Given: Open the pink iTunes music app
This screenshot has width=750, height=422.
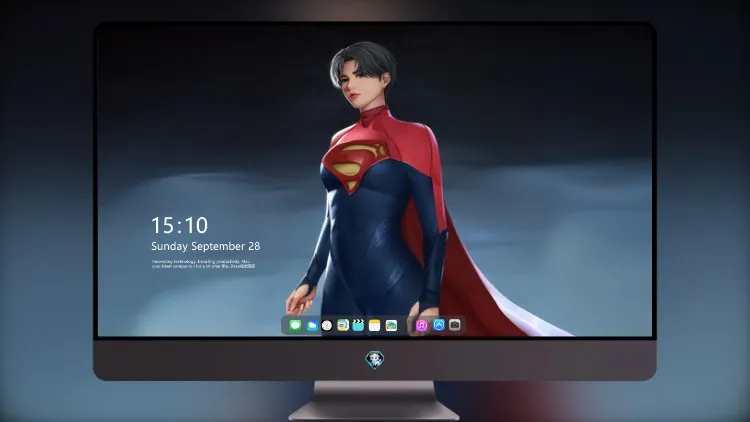Looking at the screenshot, I should point(421,325).
